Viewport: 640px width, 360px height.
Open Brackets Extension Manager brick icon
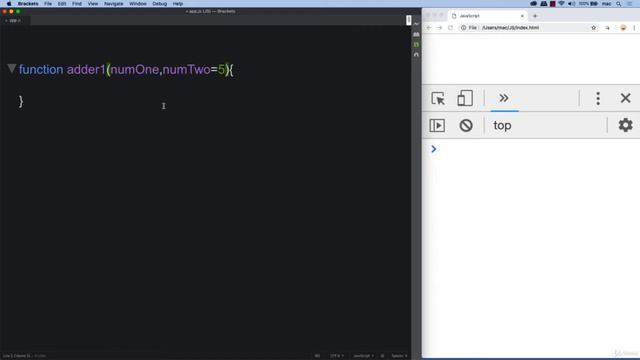click(x=416, y=34)
